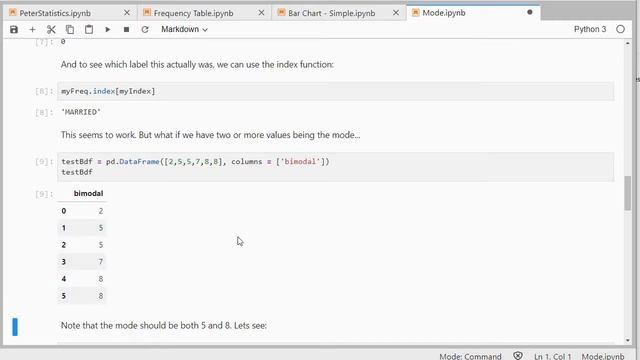Click the index function markdown sentence

click(x=197, y=64)
